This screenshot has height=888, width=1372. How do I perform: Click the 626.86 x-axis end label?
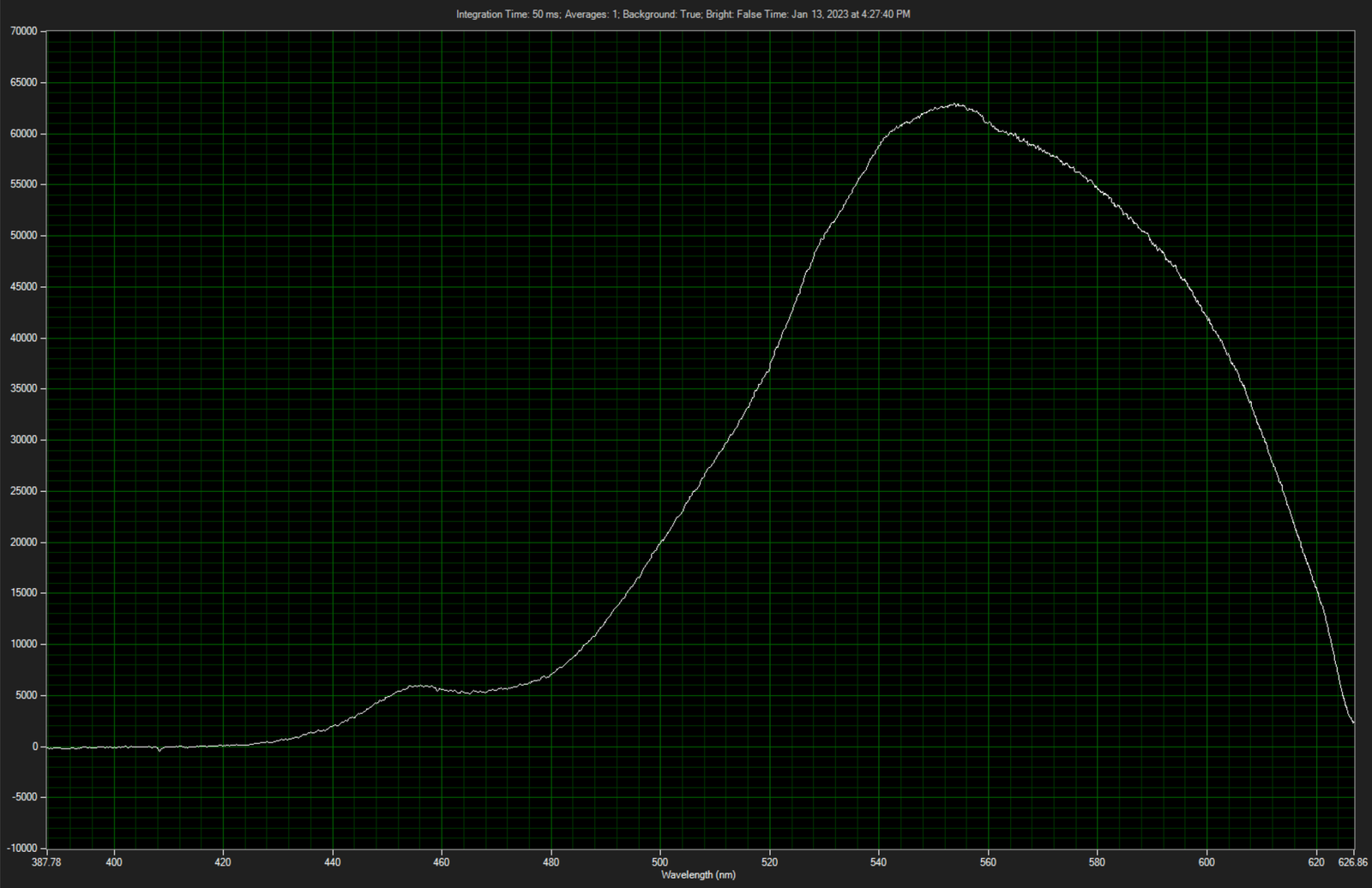(1352, 862)
